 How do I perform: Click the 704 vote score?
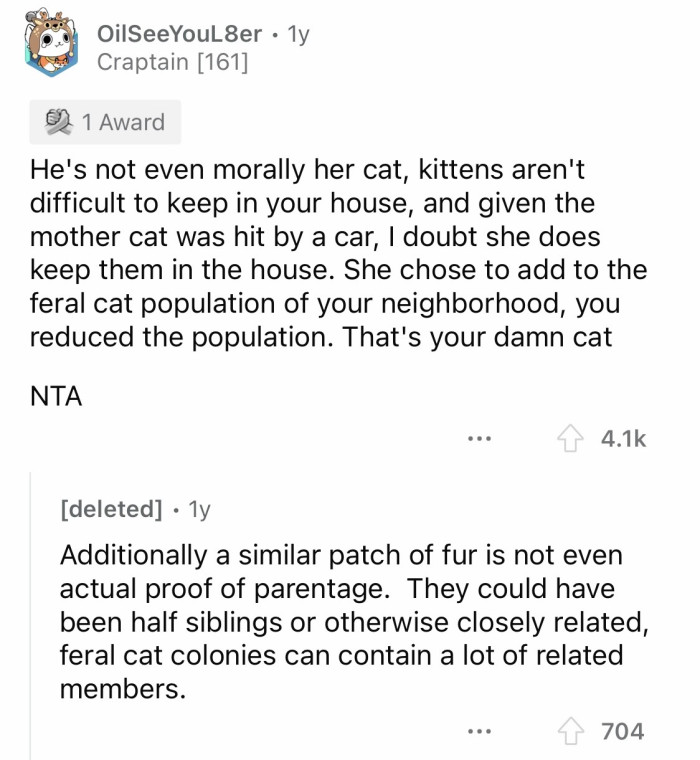point(623,731)
